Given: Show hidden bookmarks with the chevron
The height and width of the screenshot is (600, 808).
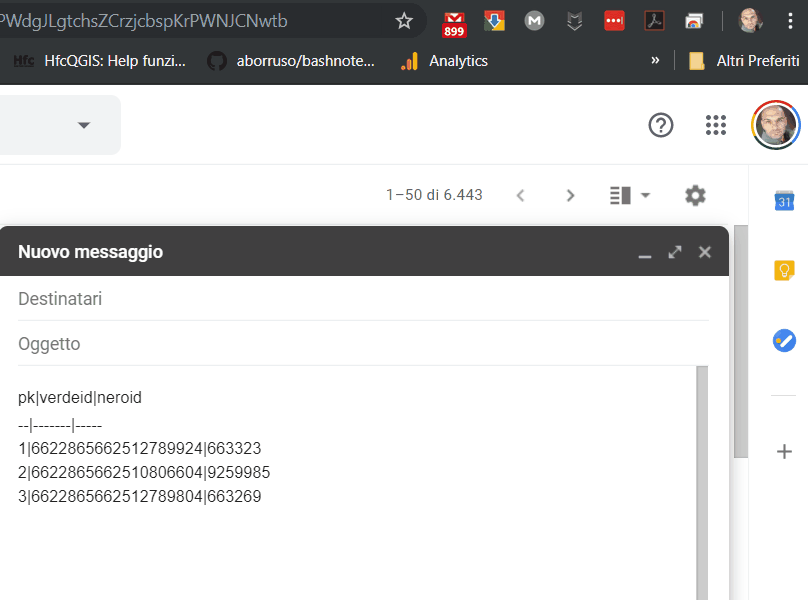Looking at the screenshot, I should click(655, 61).
